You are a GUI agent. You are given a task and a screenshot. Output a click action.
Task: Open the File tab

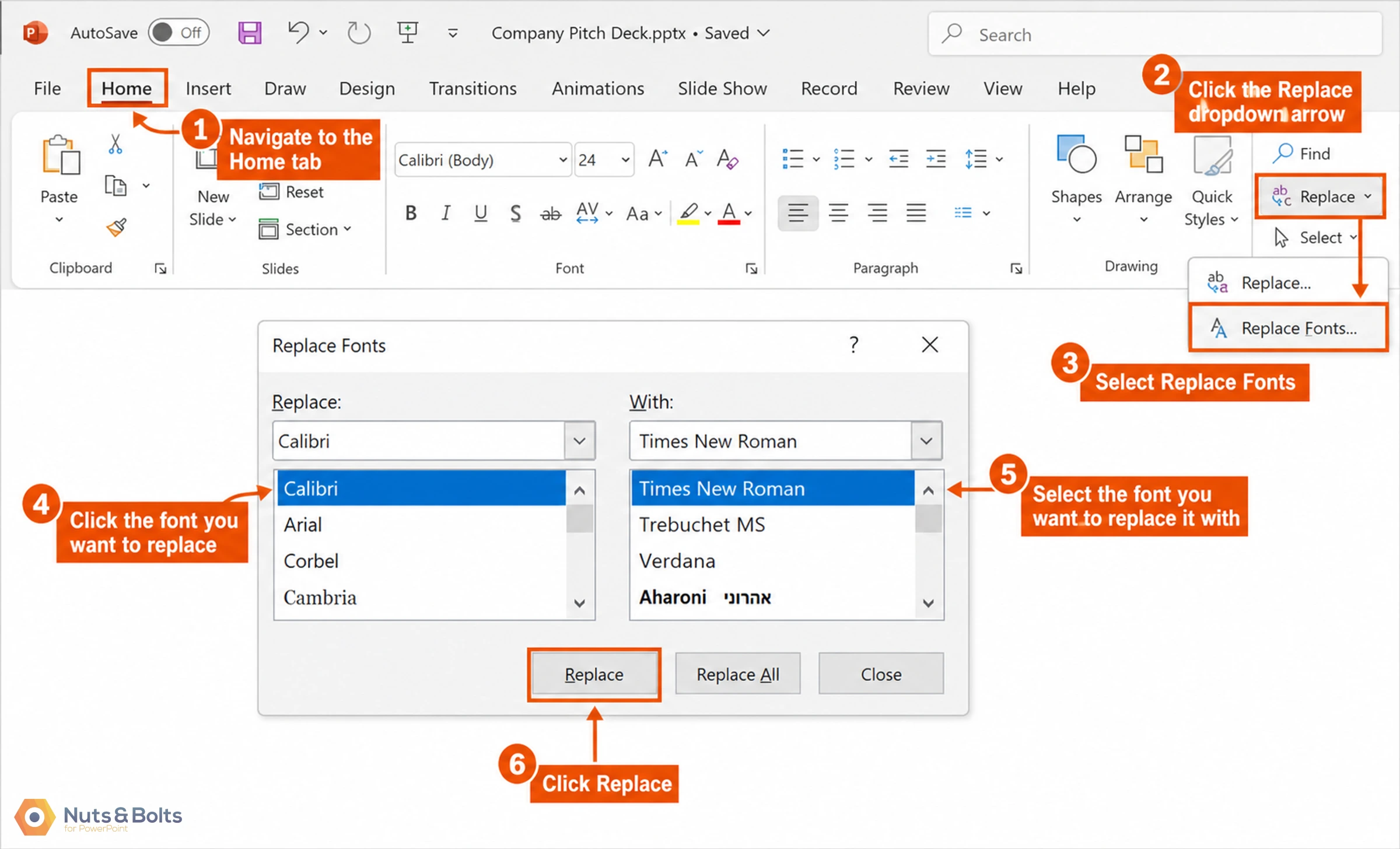(47, 88)
